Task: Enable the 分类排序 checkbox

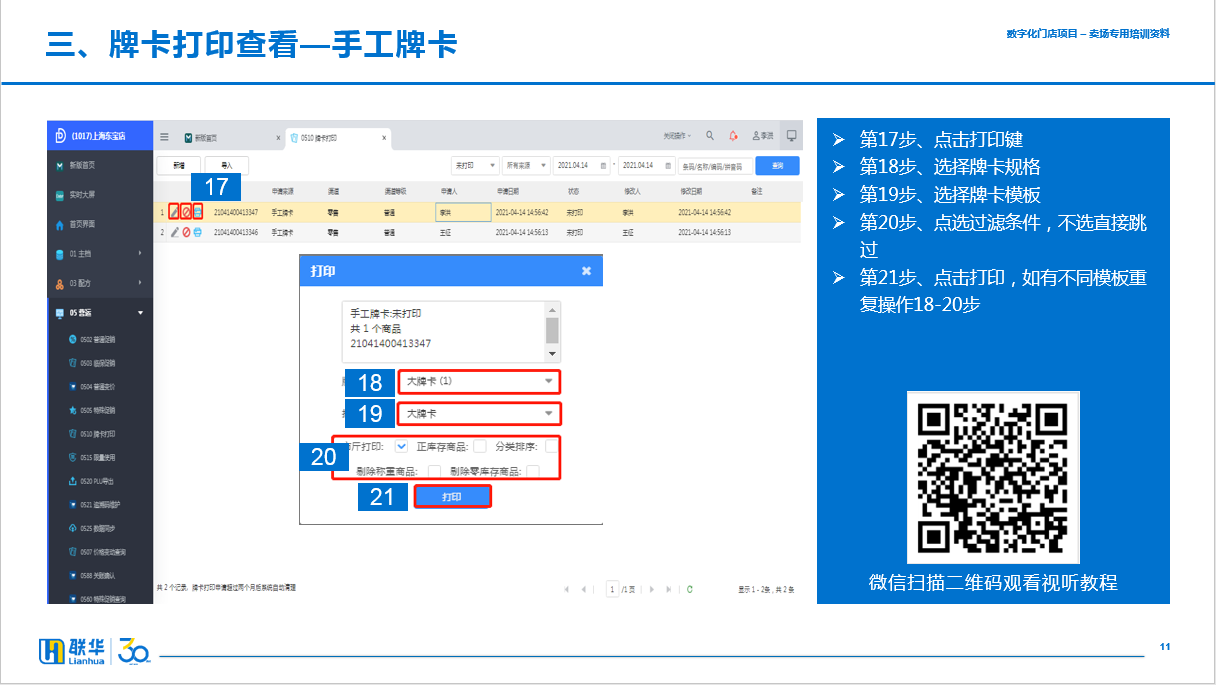Action: tap(551, 446)
